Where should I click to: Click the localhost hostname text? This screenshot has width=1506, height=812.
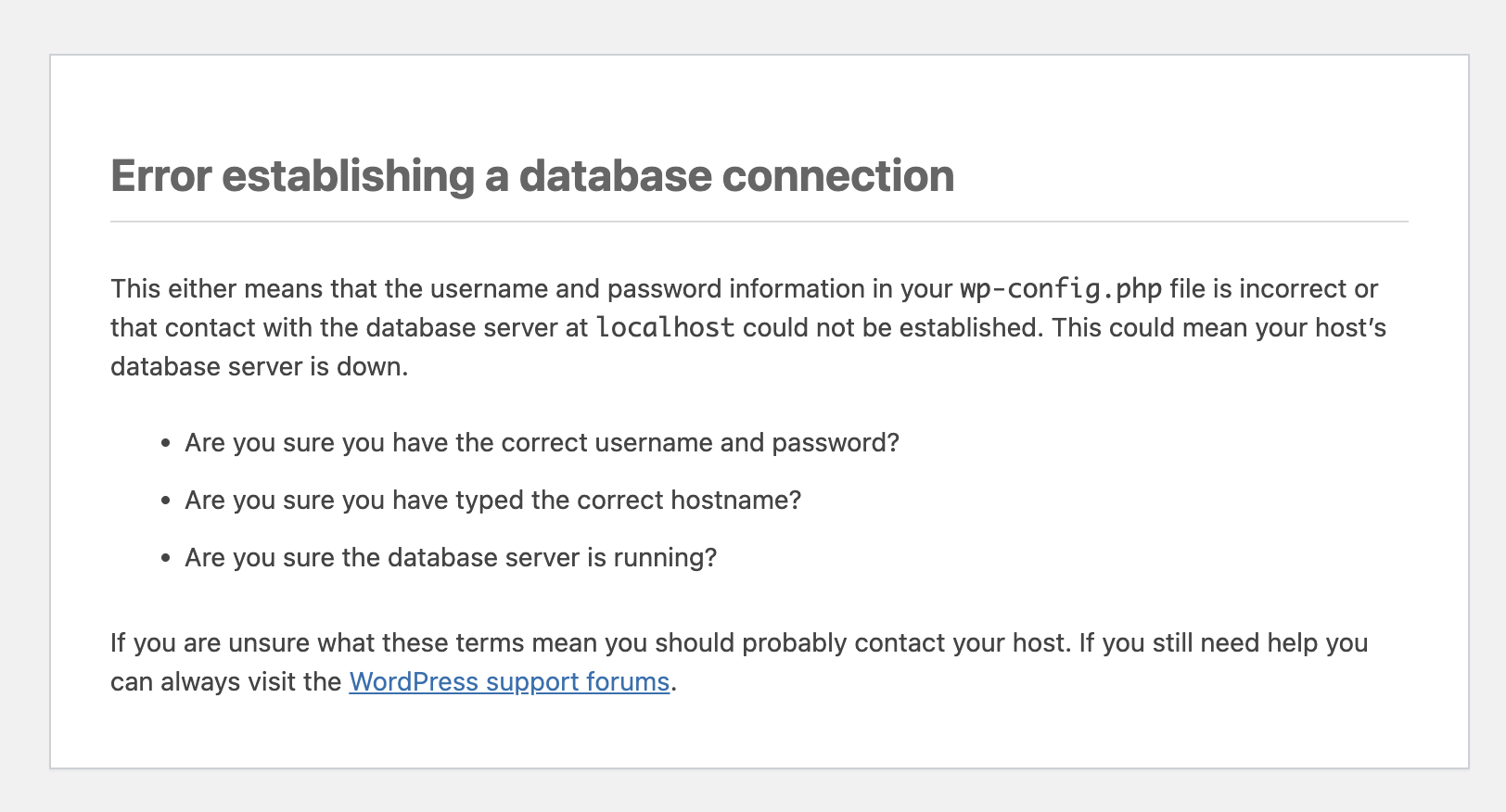[x=665, y=328]
